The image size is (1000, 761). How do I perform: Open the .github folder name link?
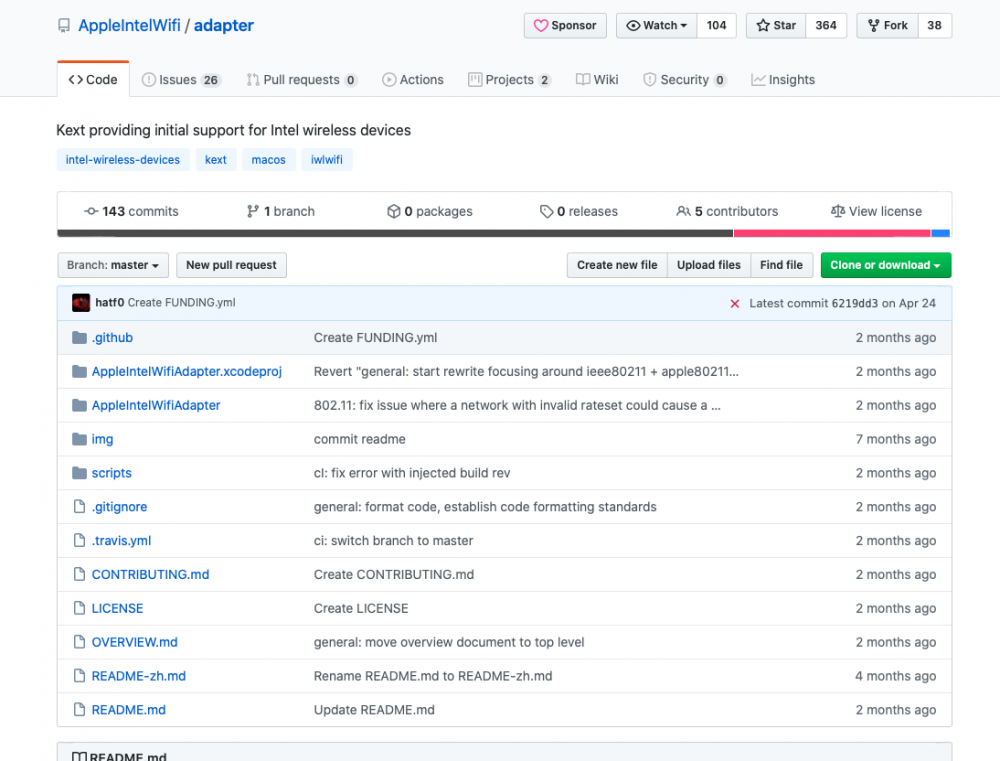point(112,337)
